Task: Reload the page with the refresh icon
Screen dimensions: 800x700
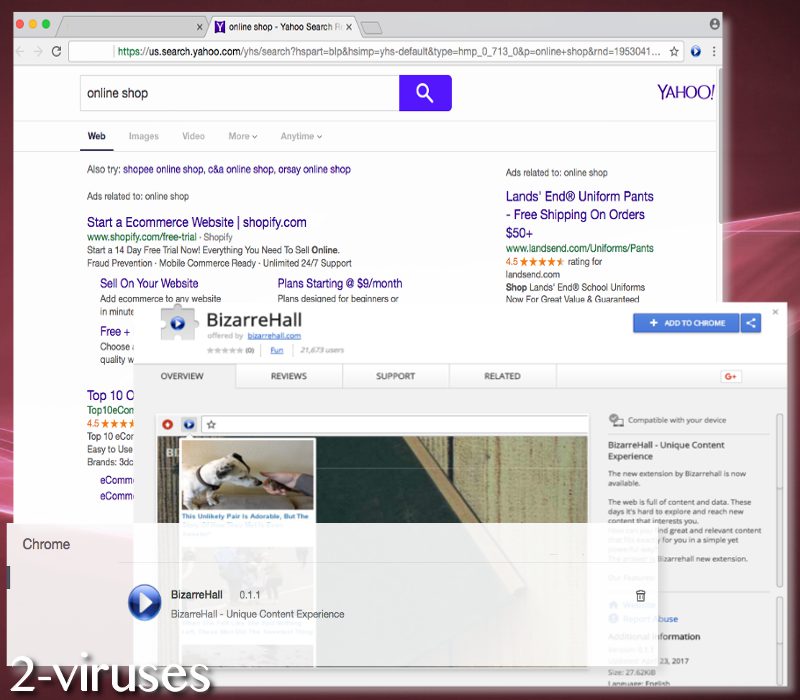Action: [x=57, y=51]
